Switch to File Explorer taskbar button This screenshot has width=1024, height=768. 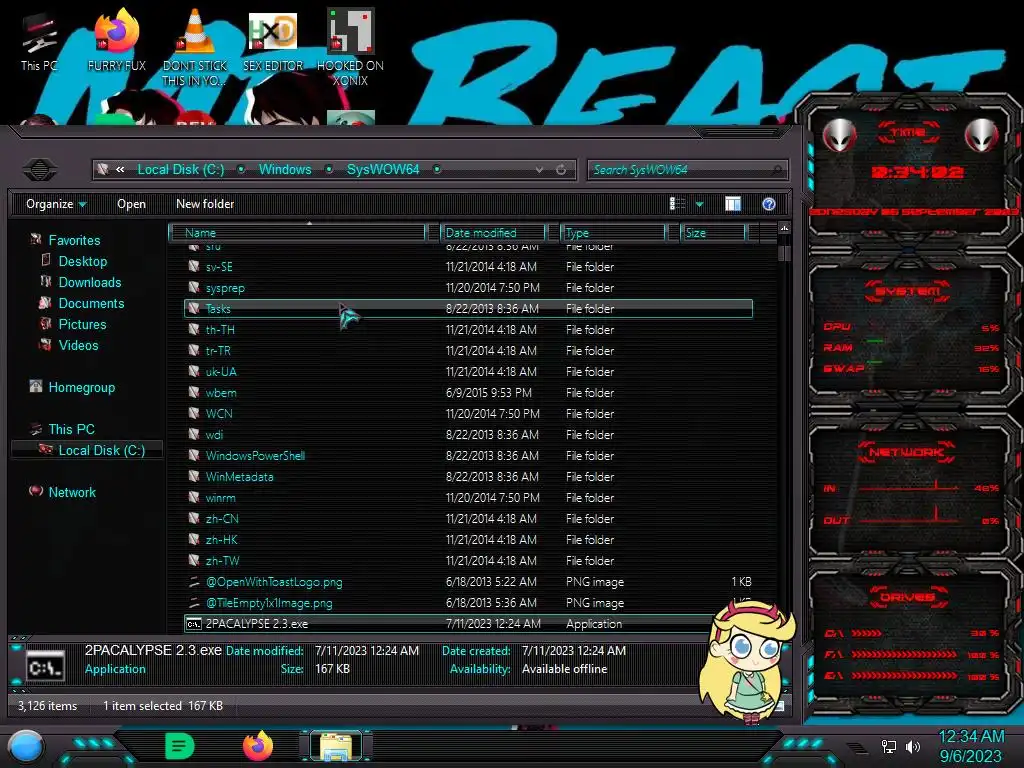336,746
